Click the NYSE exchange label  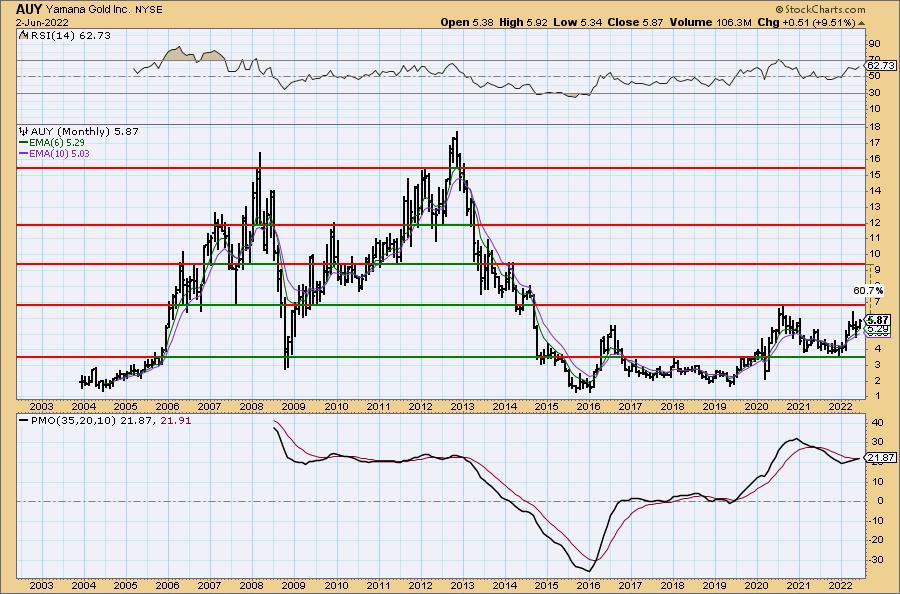[x=149, y=10]
